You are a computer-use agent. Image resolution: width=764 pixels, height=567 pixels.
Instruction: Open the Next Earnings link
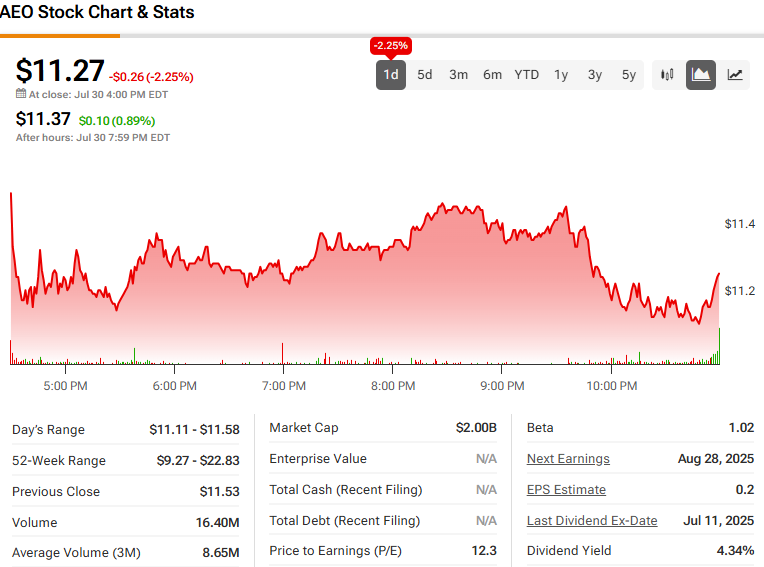click(x=568, y=459)
